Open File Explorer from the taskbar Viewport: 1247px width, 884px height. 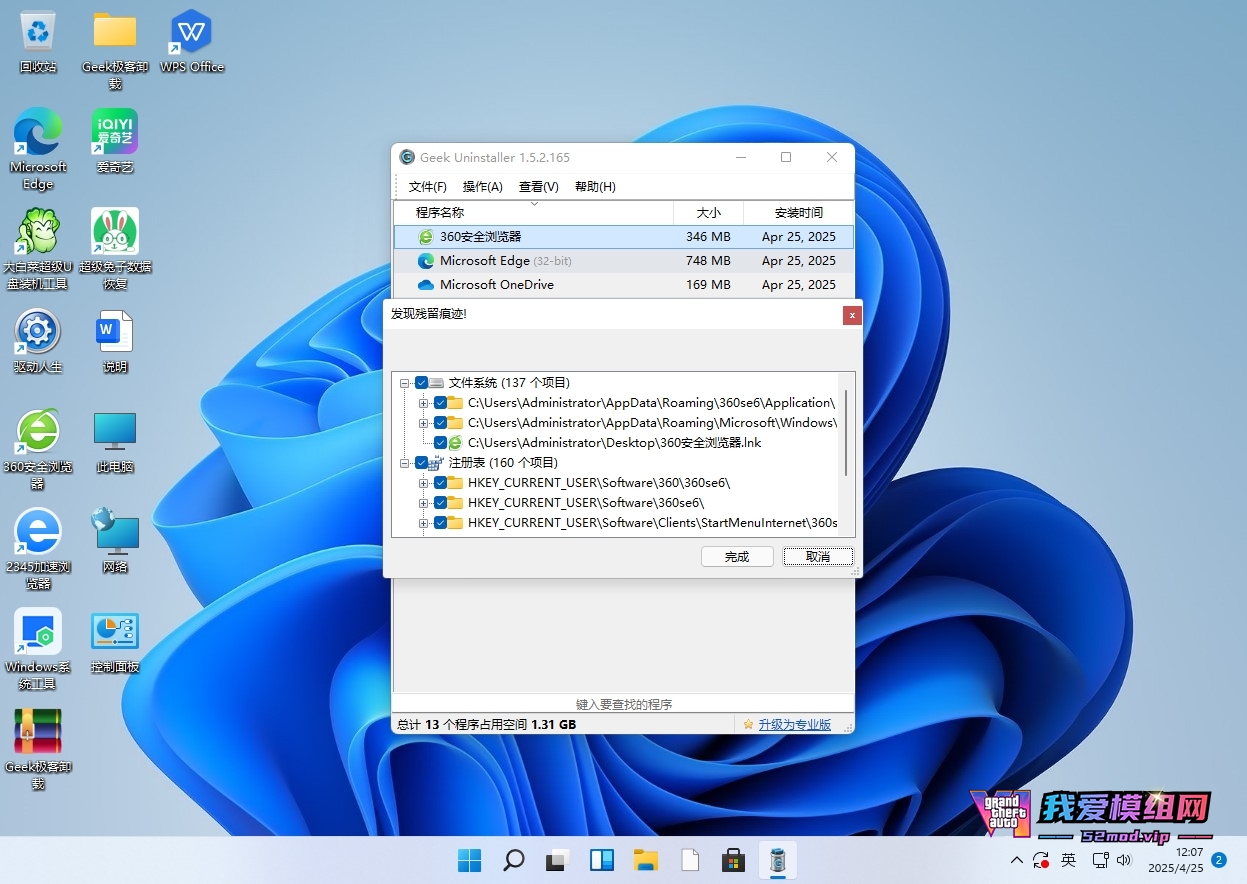click(645, 860)
